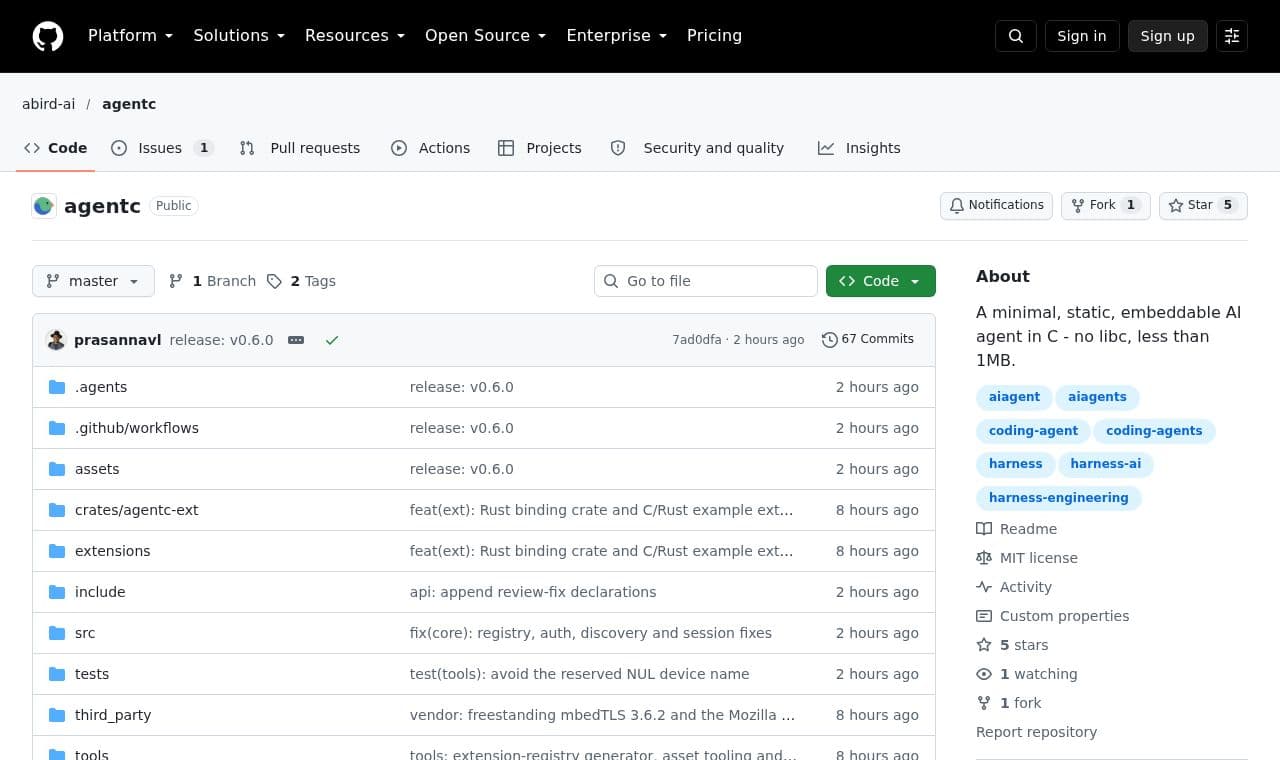Switch to the Actions tab

pyautogui.click(x=431, y=148)
